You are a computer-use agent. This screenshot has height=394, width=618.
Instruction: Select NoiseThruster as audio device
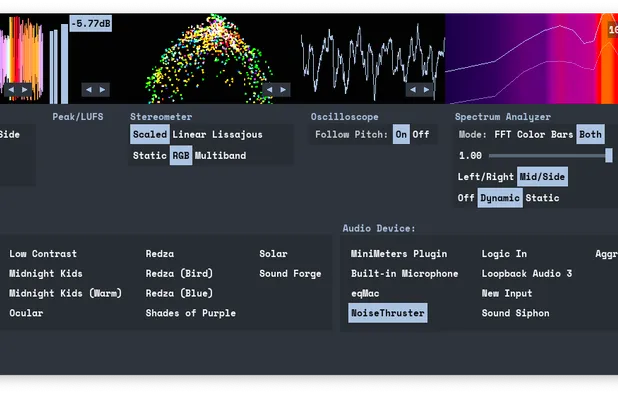point(388,313)
